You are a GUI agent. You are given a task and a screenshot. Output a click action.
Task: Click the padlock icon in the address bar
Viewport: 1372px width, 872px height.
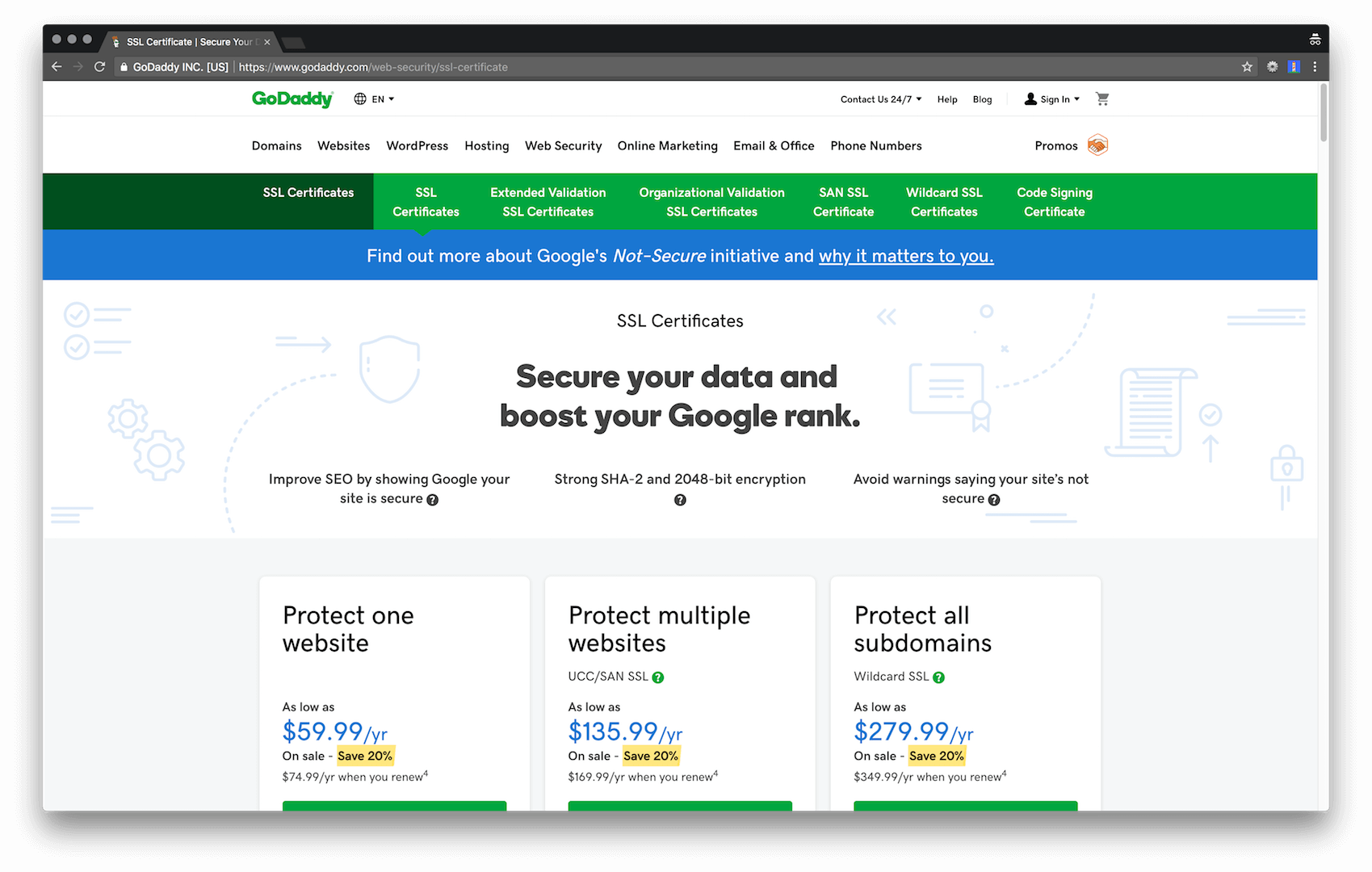tap(123, 67)
